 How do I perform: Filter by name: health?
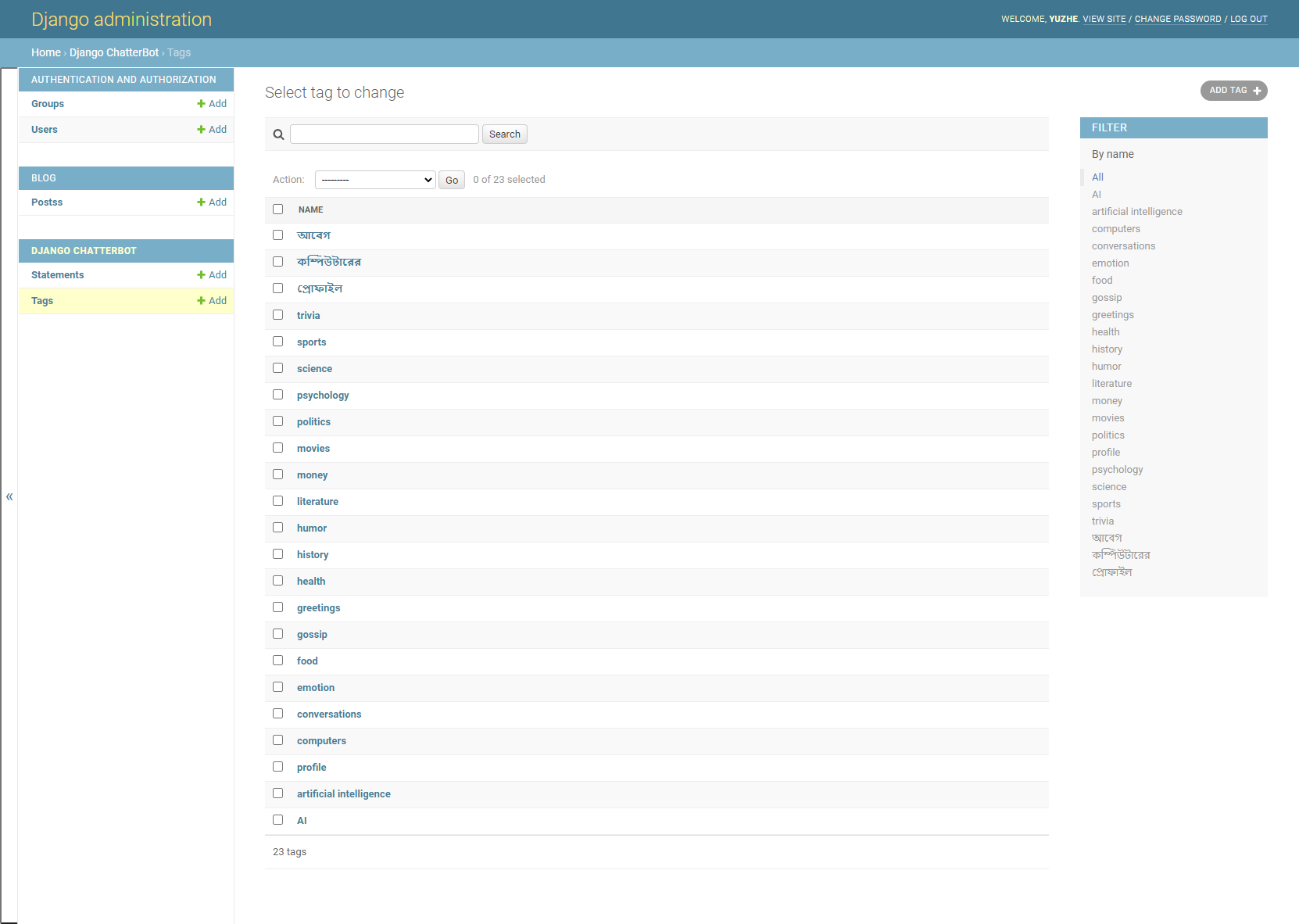click(1106, 332)
